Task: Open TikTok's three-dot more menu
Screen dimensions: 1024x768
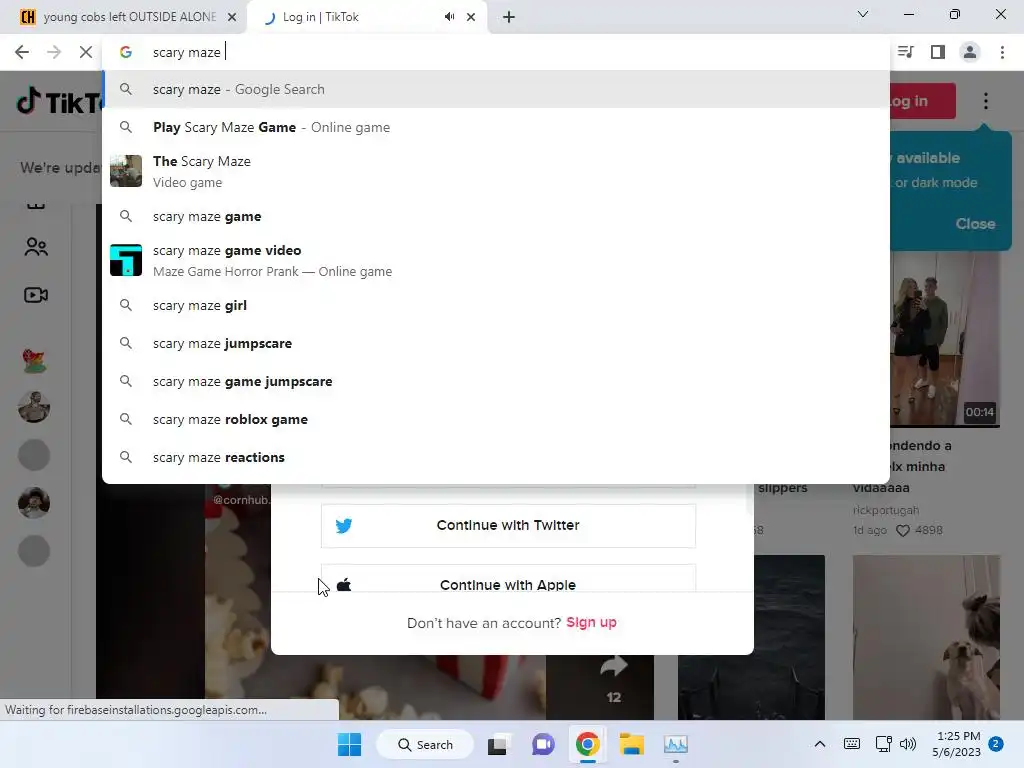Action: (985, 101)
